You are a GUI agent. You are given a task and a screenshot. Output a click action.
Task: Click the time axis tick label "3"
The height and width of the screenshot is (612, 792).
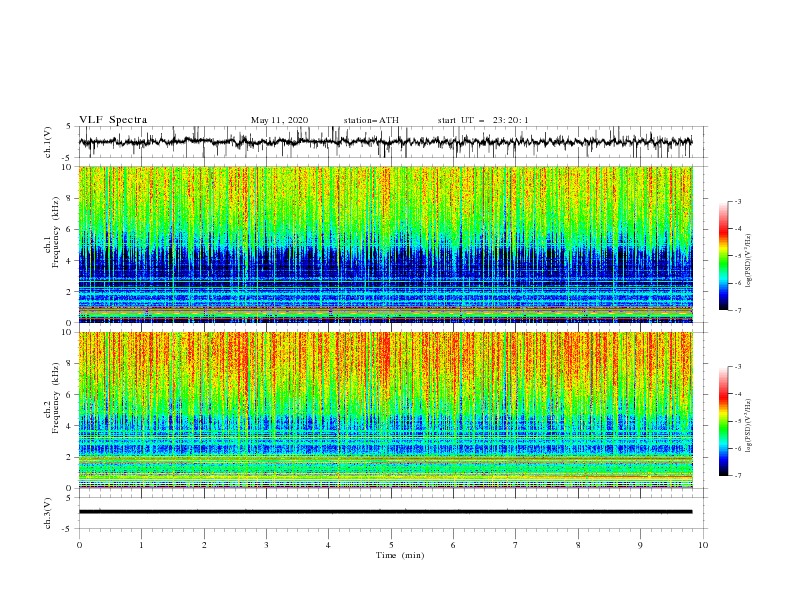[266, 545]
